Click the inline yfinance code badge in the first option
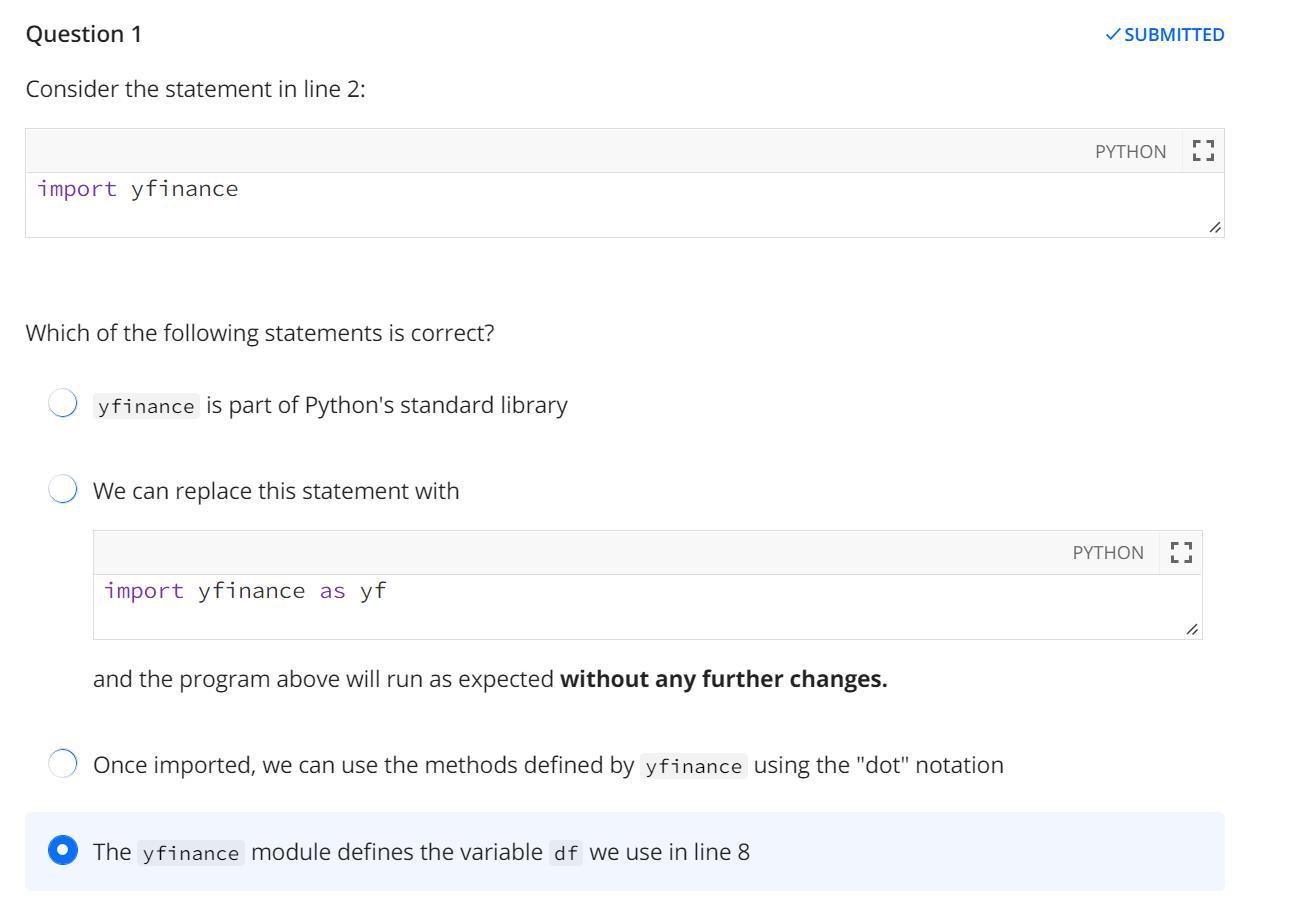Image resolution: width=1302 pixels, height=903 pixels. coord(144,406)
